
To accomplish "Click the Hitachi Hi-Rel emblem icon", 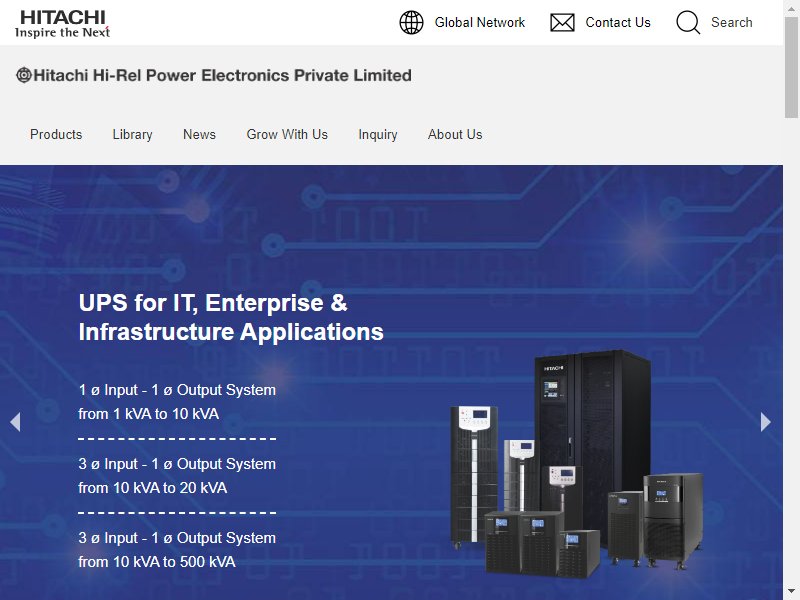I will (x=23, y=75).
